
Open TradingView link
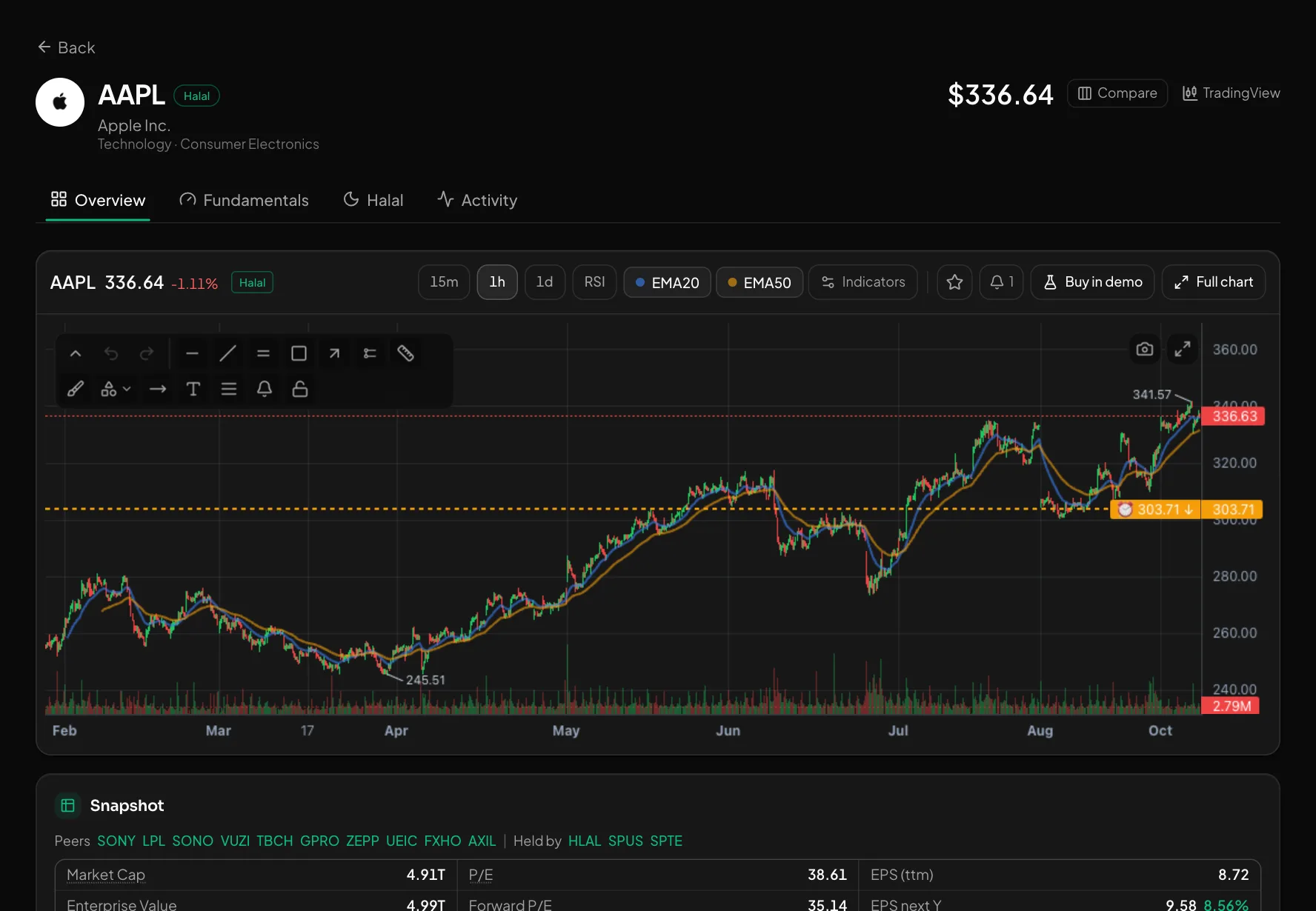(x=1231, y=93)
